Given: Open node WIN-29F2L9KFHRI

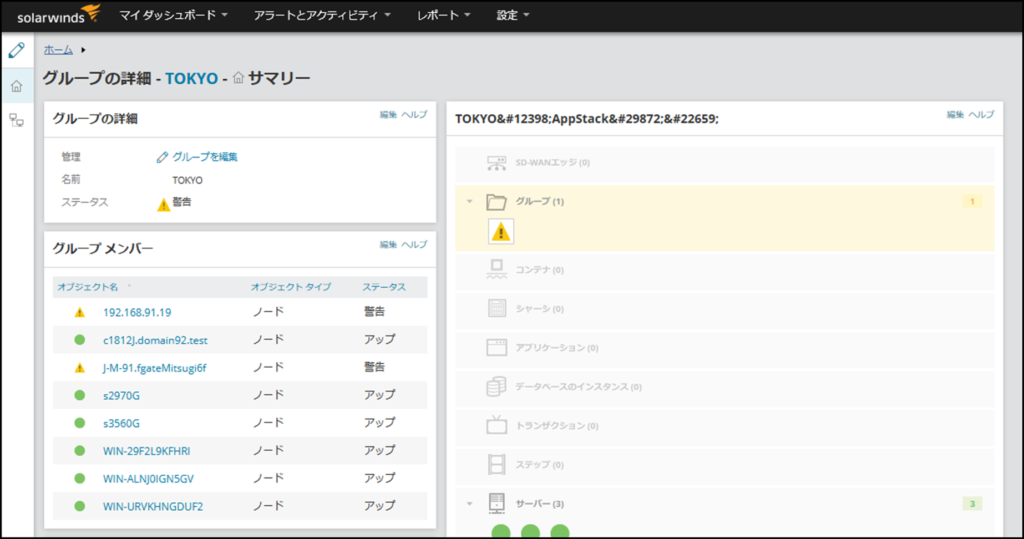Looking at the screenshot, I should click(147, 451).
